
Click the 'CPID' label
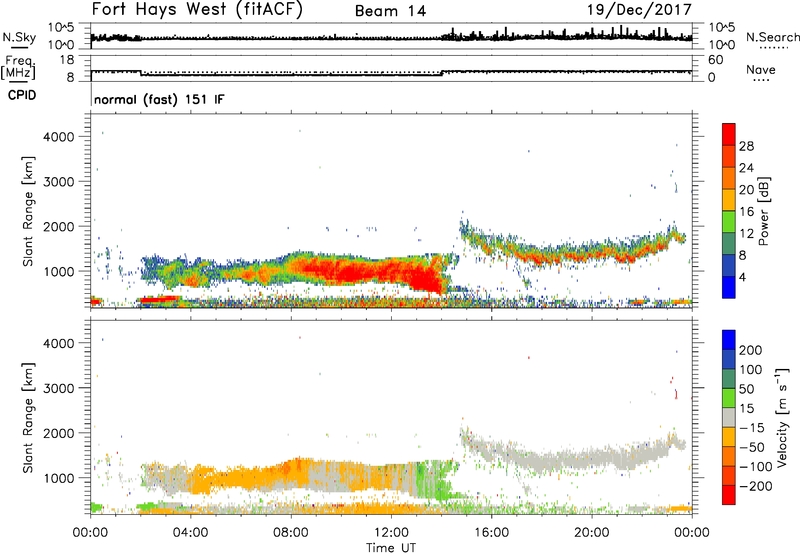(x=22, y=95)
